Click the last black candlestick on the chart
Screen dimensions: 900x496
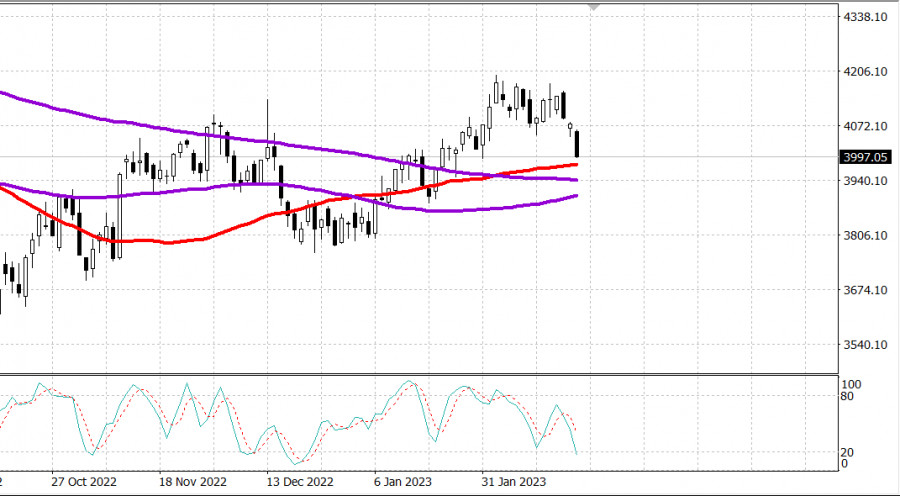(x=577, y=143)
